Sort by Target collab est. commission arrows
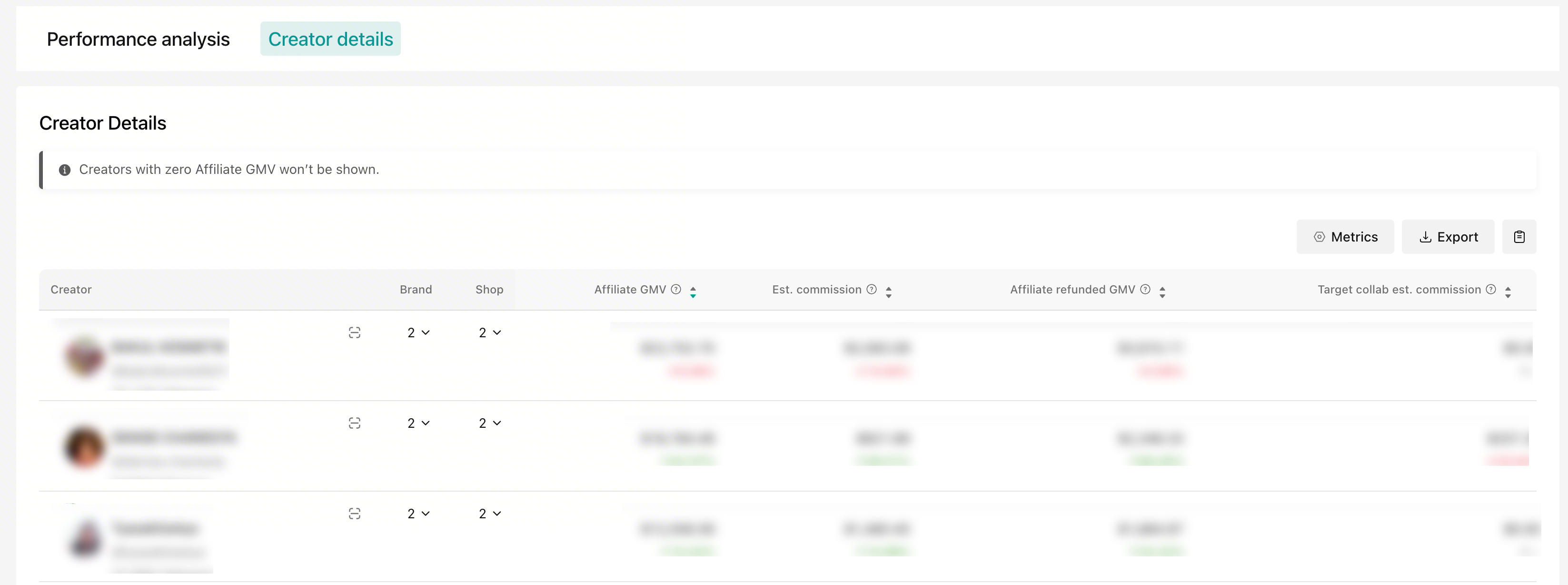Image resolution: width=1568 pixels, height=585 pixels. coord(1508,292)
